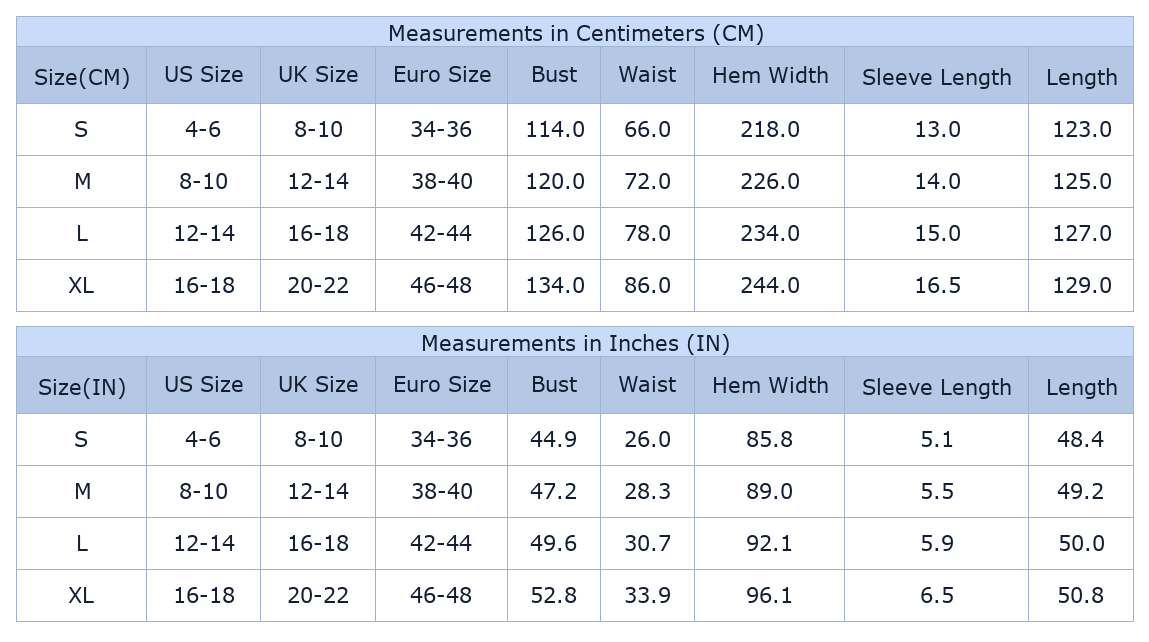1149x642 pixels.
Task: Select the 50.0 length value
Action: (x=1081, y=543)
